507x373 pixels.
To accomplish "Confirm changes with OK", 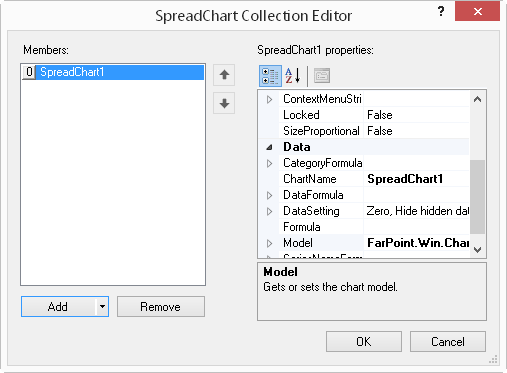I will point(364,341).
